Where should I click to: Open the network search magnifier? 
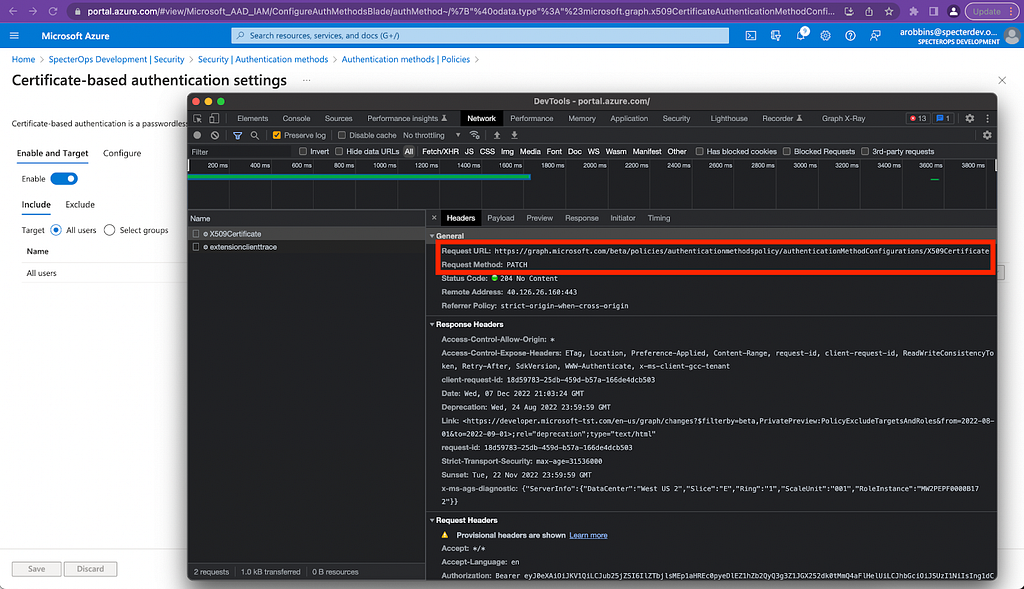coord(255,135)
